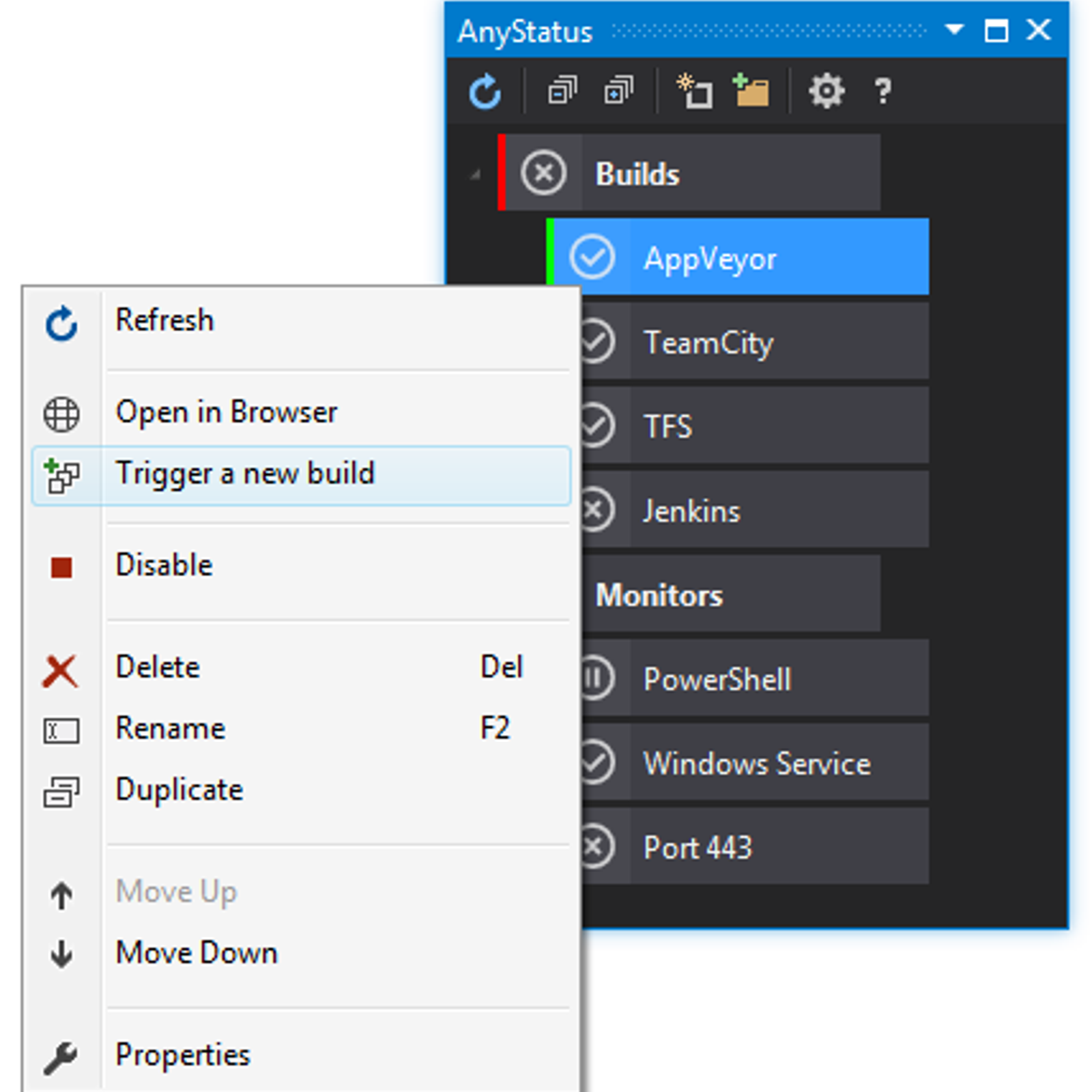Select the Jenkins tree item

(755, 510)
